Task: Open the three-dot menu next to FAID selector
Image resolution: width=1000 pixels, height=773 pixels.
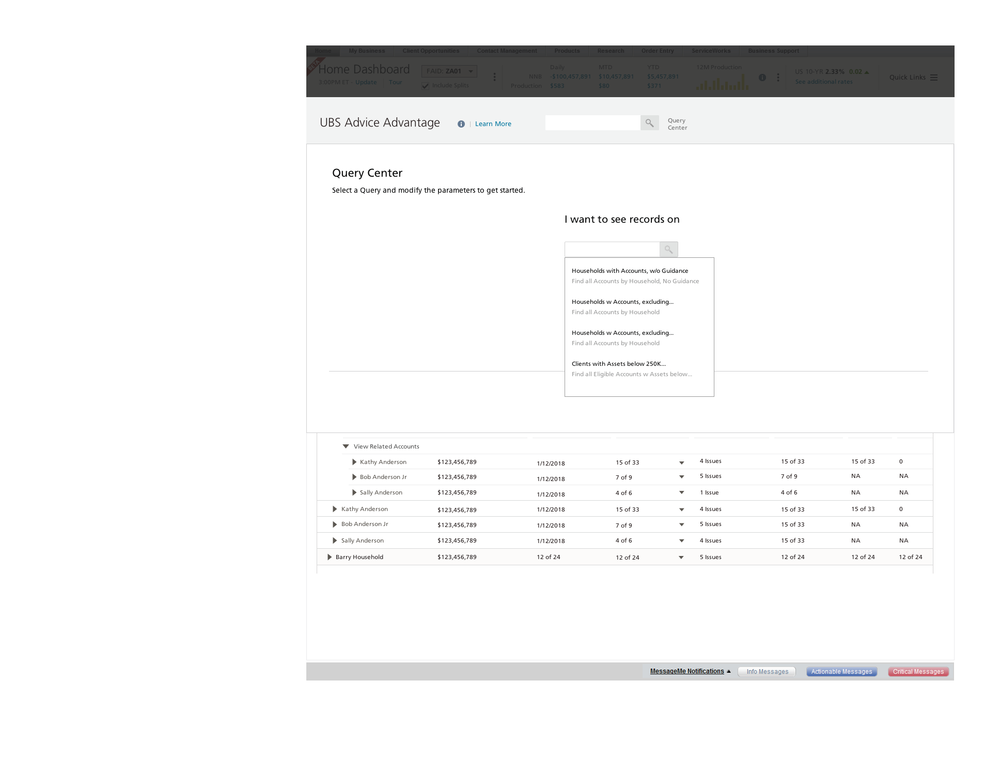Action: pyautogui.click(x=494, y=77)
